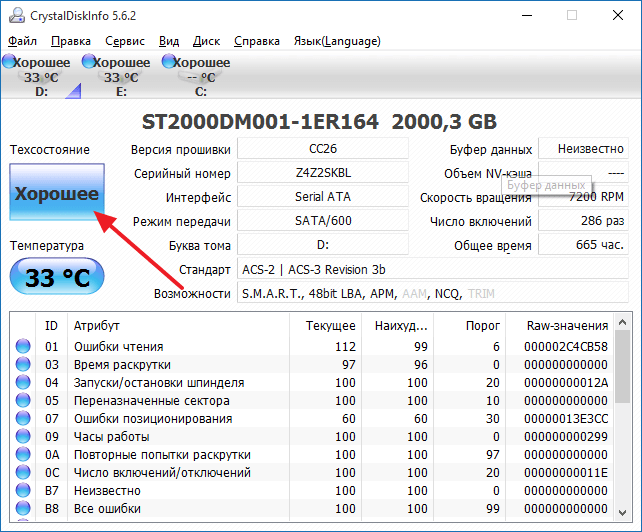Image resolution: width=642 pixels, height=532 pixels.
Task: Click the 33 °C temperature button
Action: (56, 276)
